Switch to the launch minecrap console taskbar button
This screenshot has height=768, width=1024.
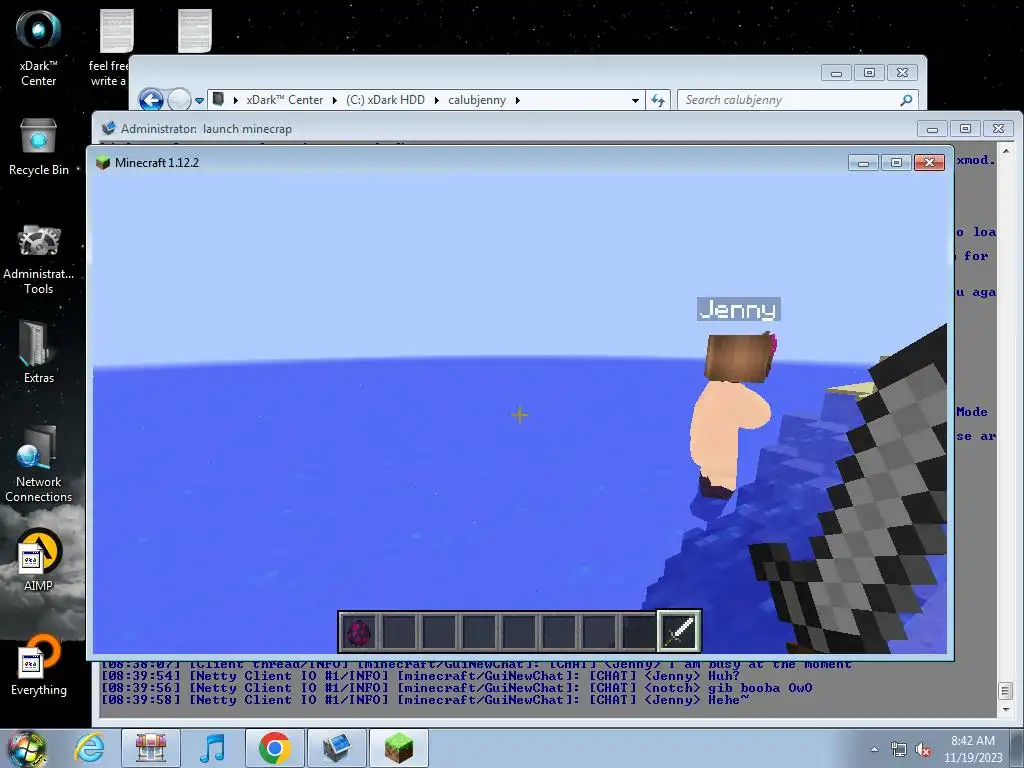337,748
